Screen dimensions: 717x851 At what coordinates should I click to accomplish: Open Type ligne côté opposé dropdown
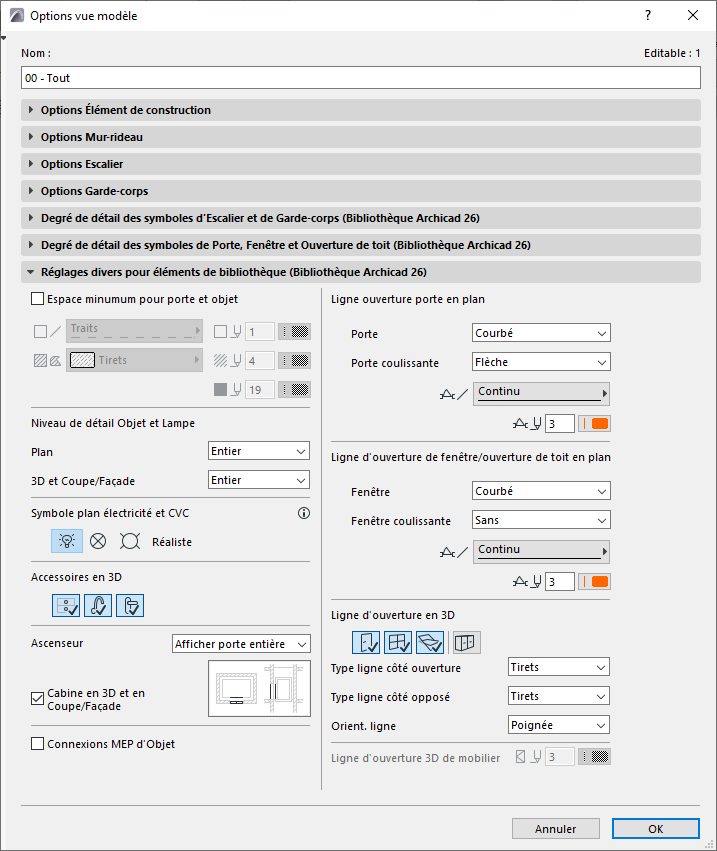pyautogui.click(x=559, y=696)
